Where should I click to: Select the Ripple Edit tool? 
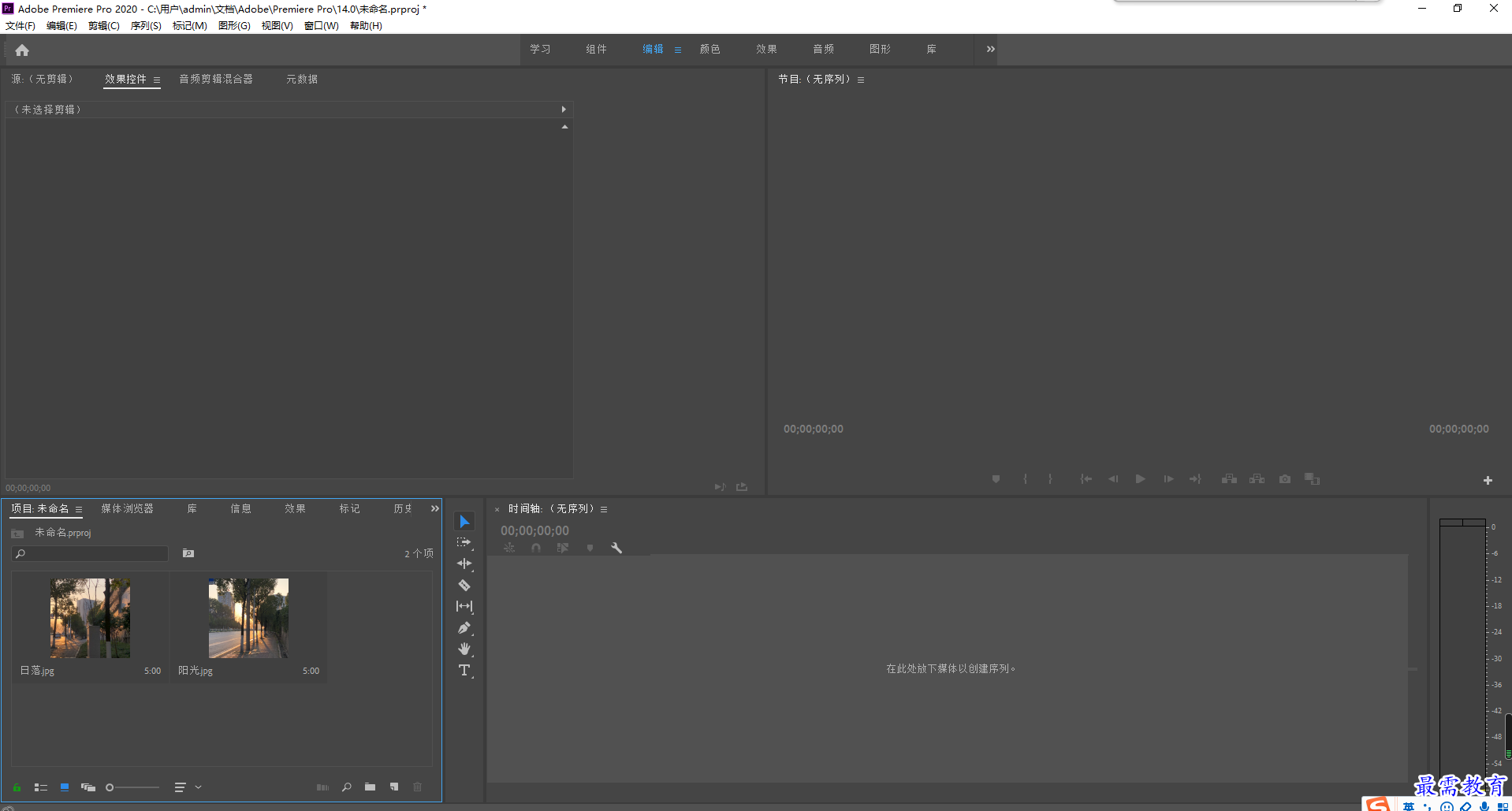(464, 564)
